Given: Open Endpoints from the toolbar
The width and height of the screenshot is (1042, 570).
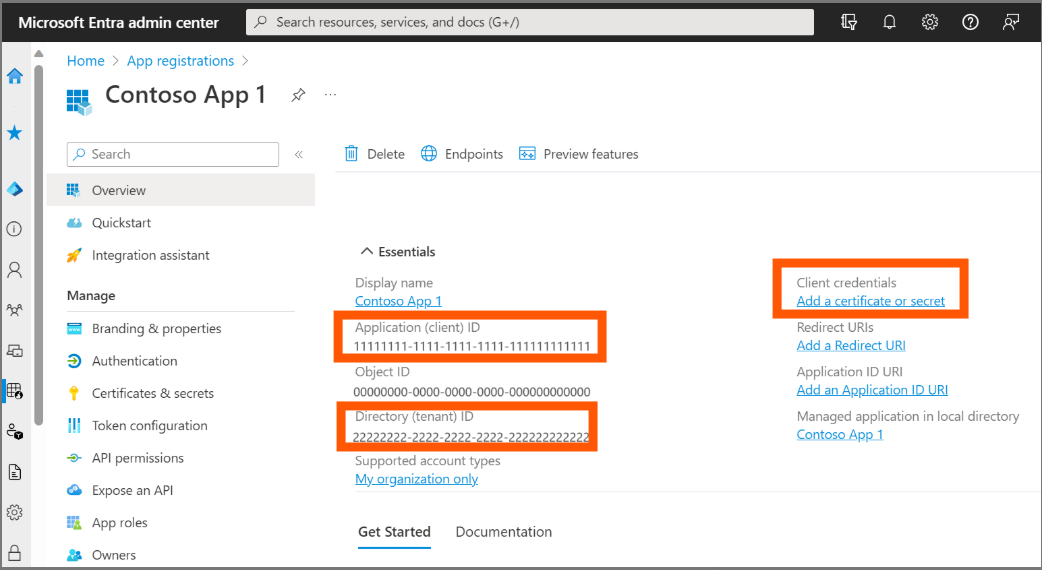Looking at the screenshot, I should [x=462, y=154].
